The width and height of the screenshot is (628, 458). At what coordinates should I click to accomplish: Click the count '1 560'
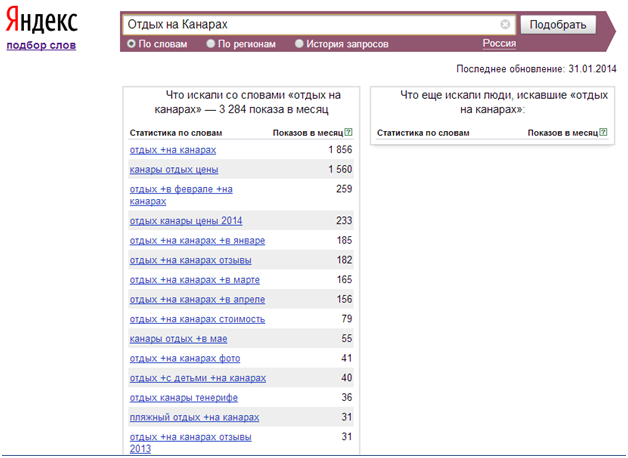click(340, 169)
